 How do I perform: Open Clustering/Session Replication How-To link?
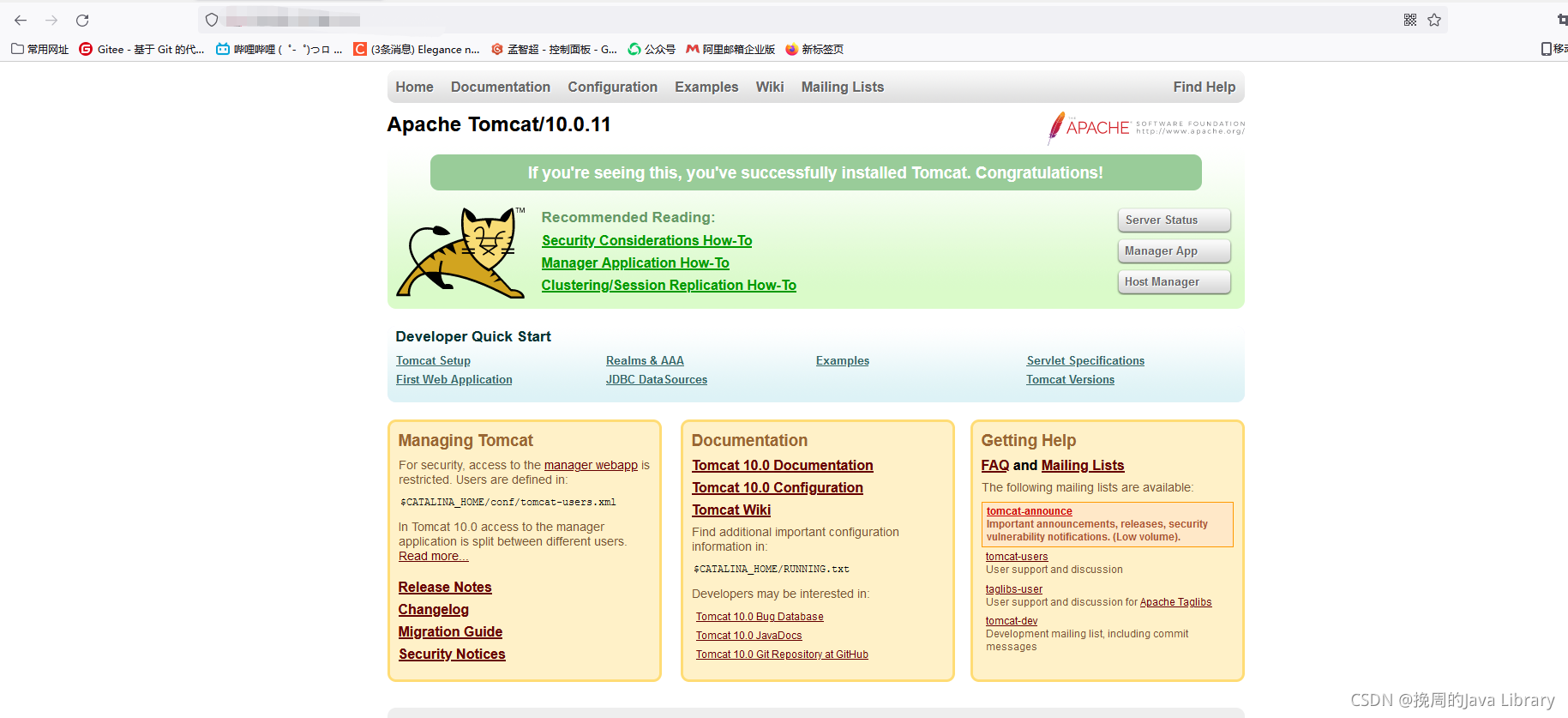[669, 286]
